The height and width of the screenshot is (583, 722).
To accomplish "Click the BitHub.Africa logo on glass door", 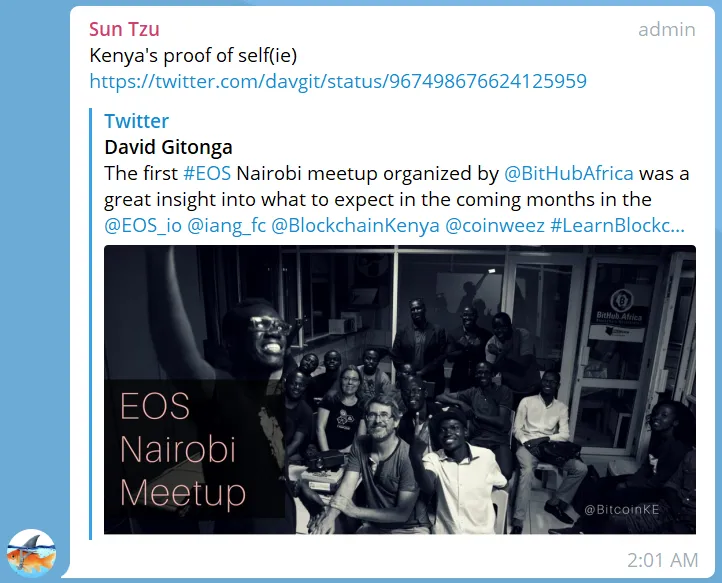I will tap(618, 307).
